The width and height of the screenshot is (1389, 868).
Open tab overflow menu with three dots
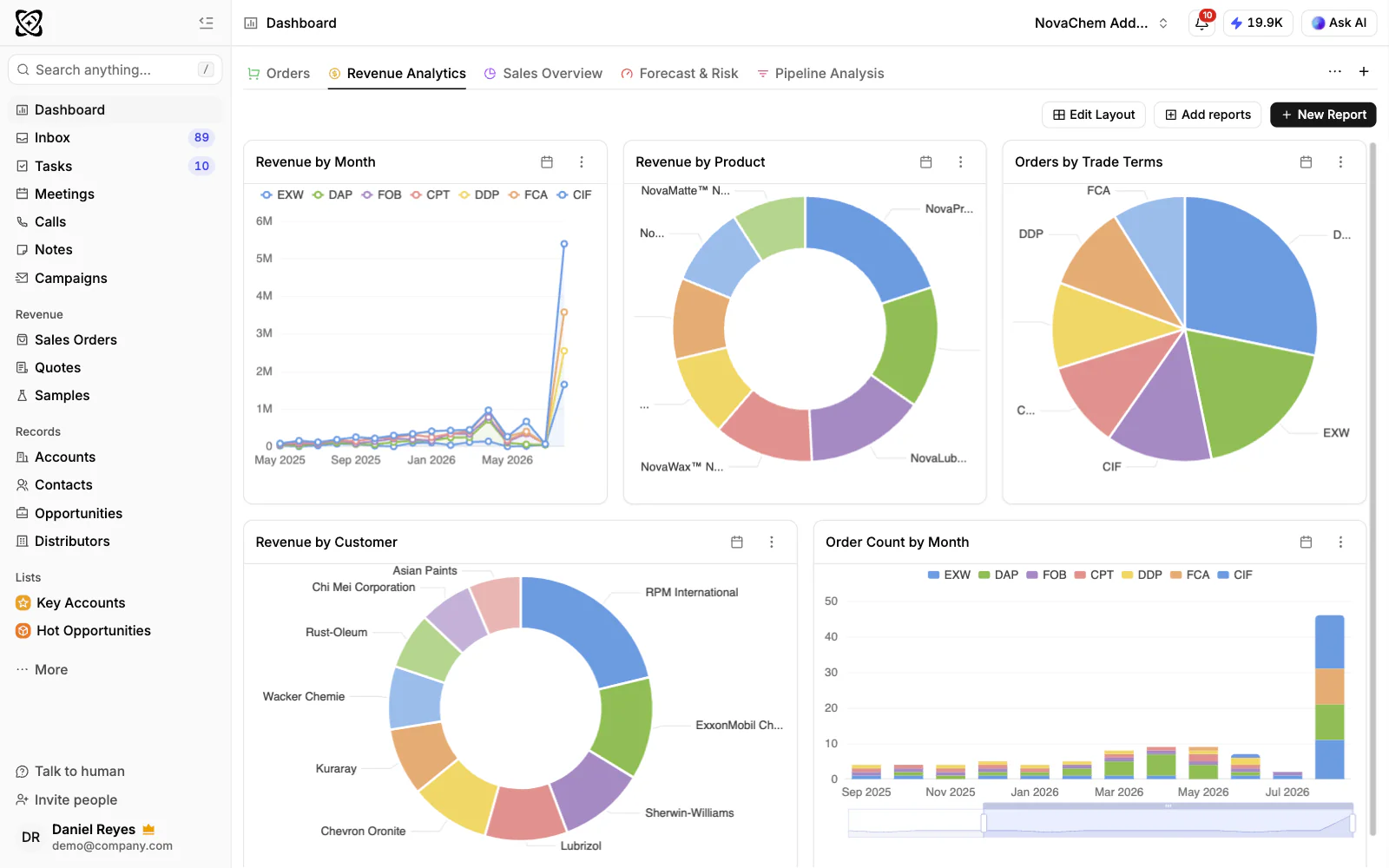pos(1335,72)
